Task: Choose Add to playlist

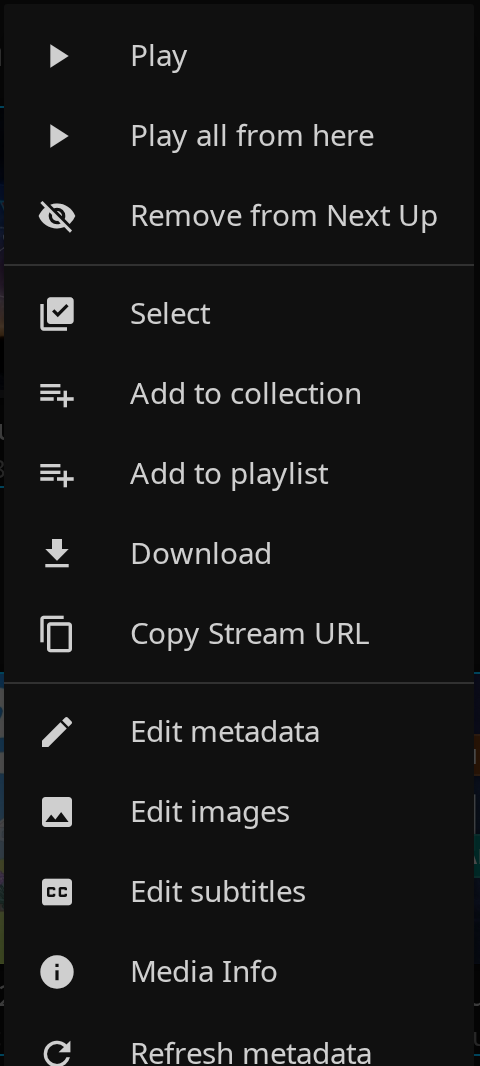Action: (239, 475)
